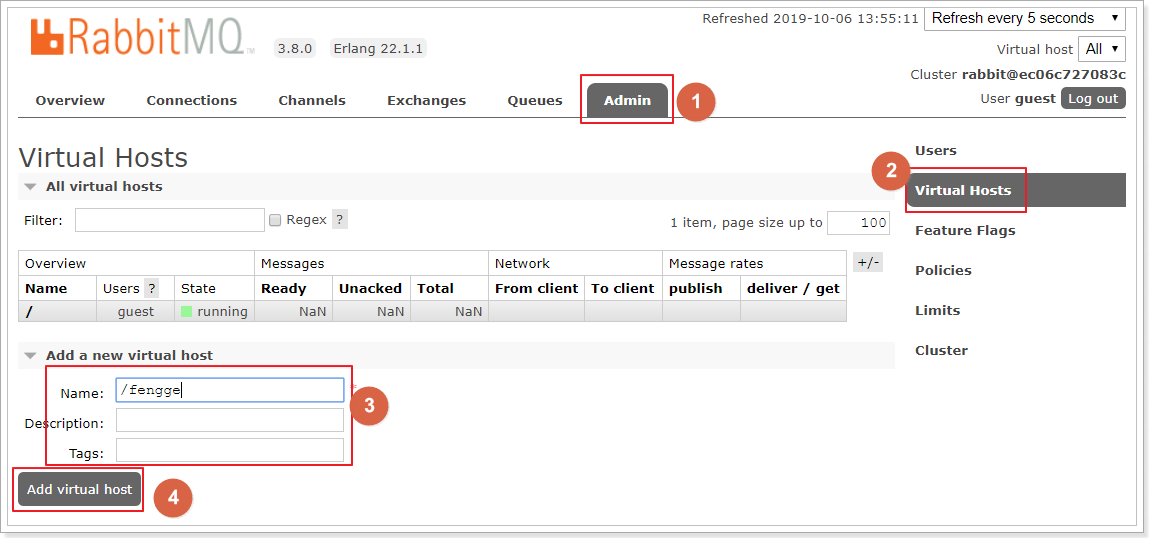1149x538 pixels.
Task: Click the From client column header
Action: 536,288
